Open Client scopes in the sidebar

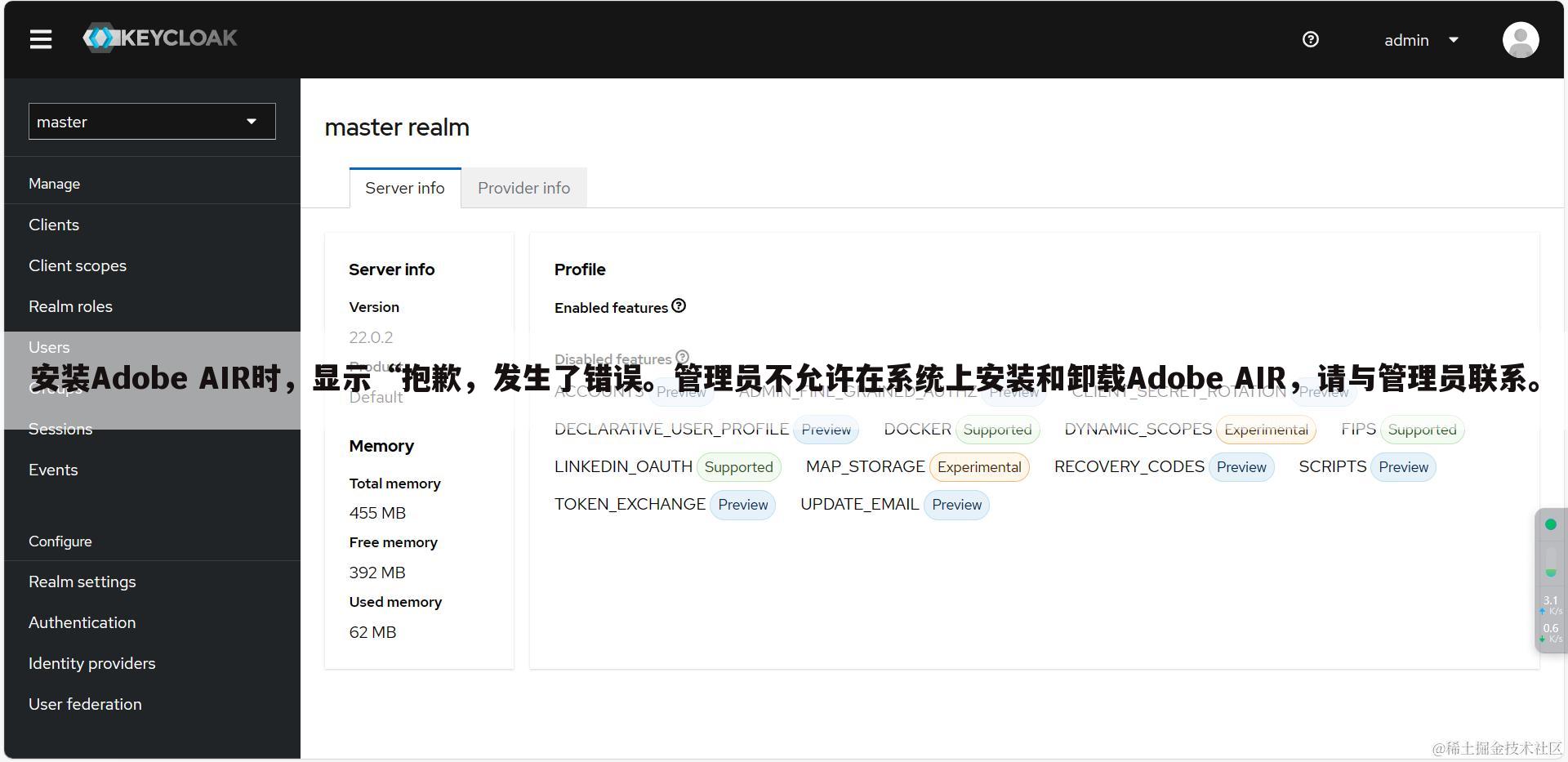tap(78, 265)
